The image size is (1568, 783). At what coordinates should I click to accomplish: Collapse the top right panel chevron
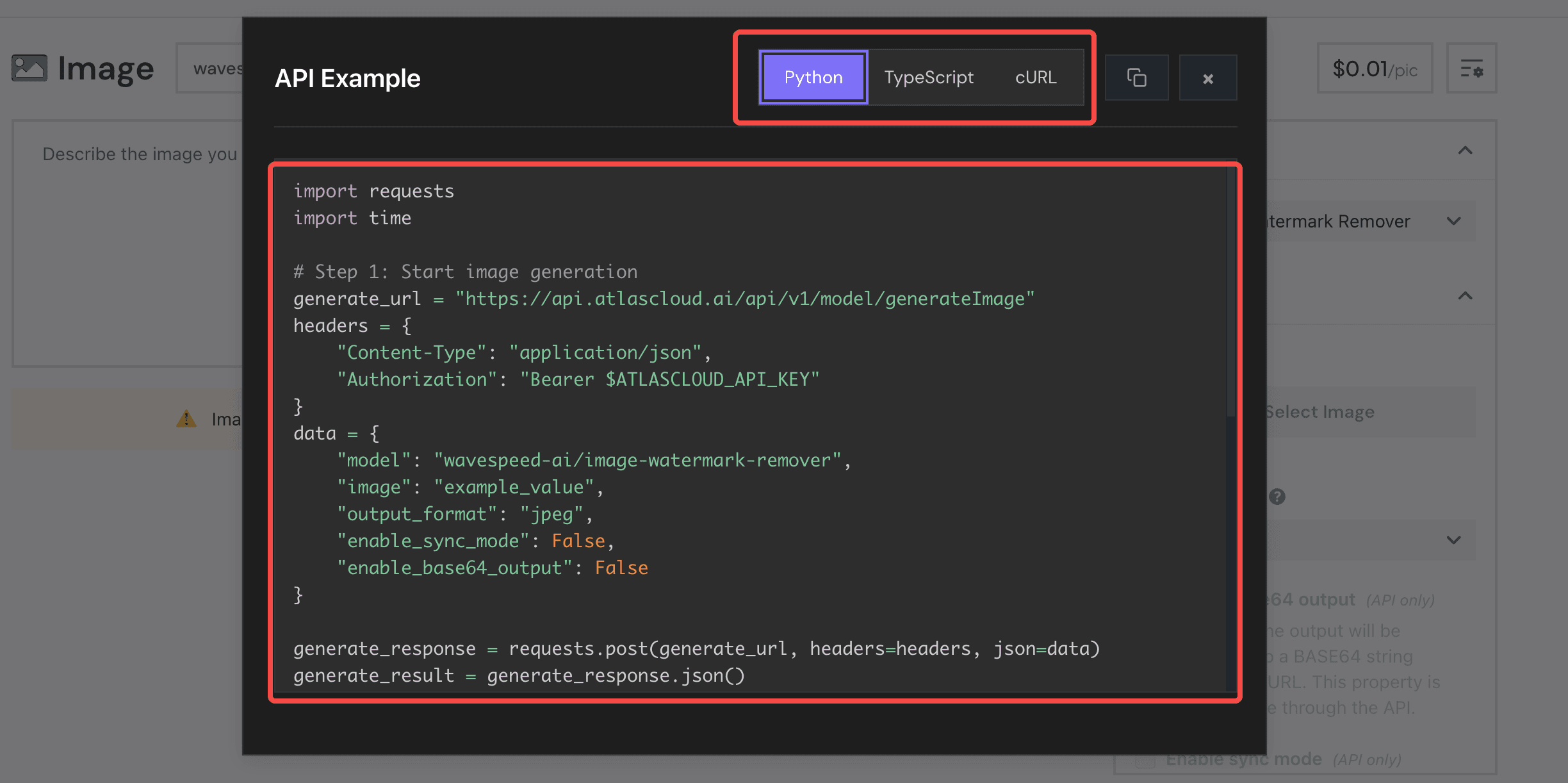point(1465,151)
